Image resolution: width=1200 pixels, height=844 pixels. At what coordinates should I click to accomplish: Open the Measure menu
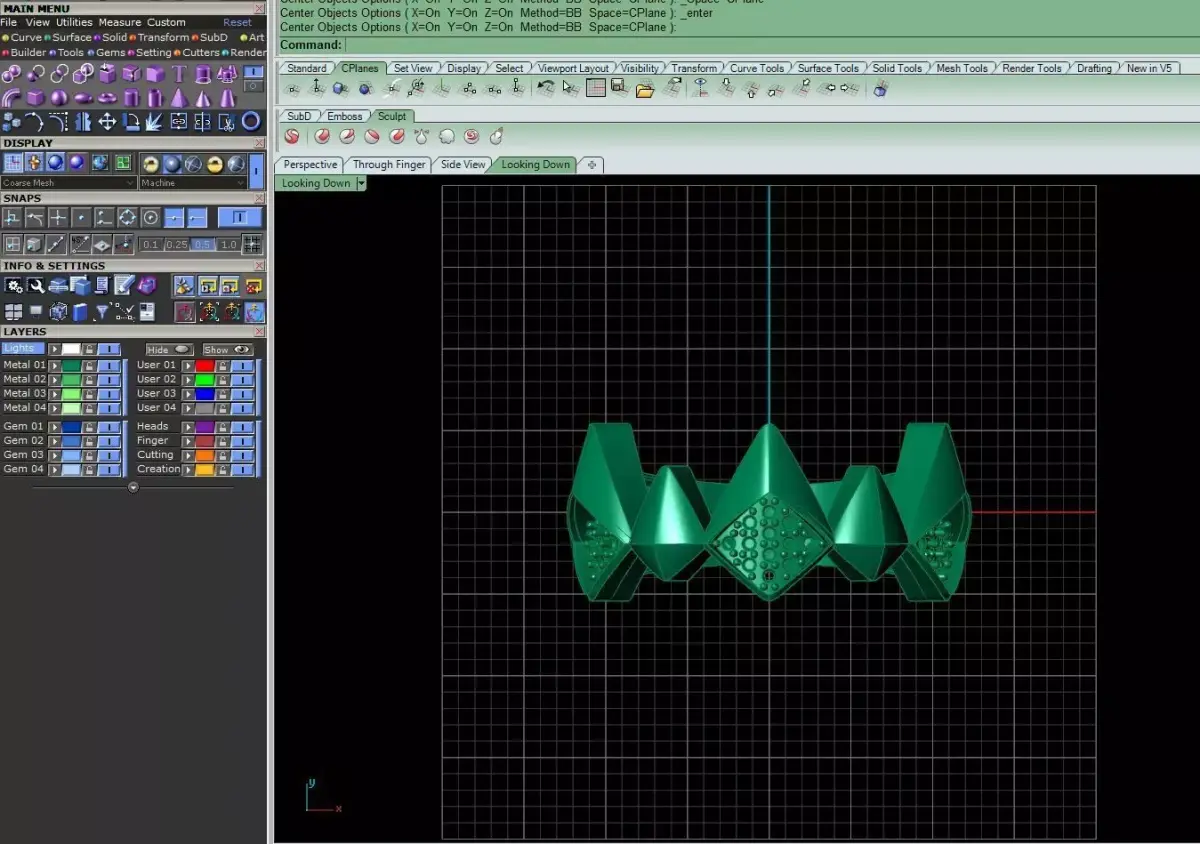tap(120, 22)
